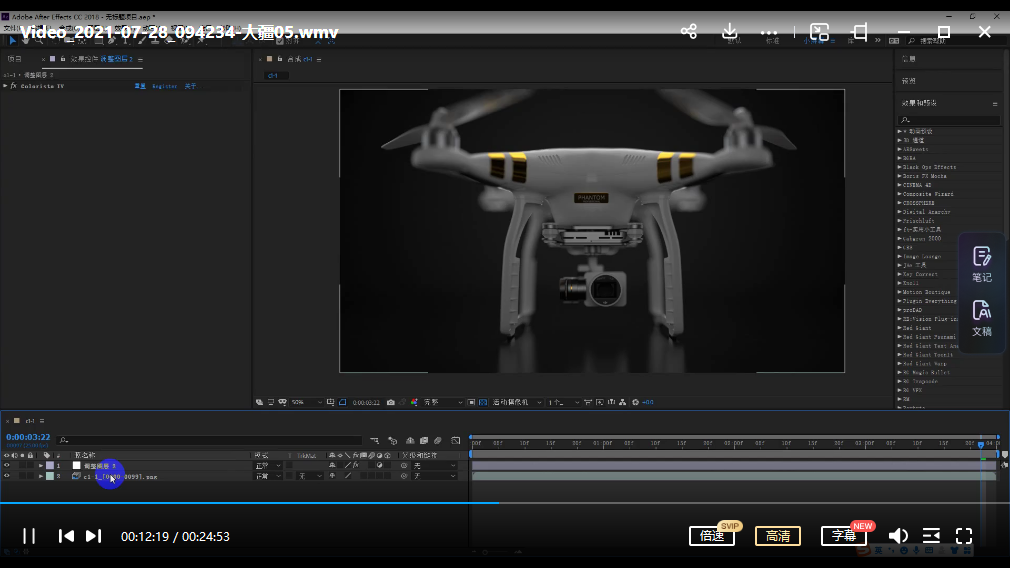Open parent dropdown for layer 2
The width and height of the screenshot is (1010, 568).
click(434, 477)
